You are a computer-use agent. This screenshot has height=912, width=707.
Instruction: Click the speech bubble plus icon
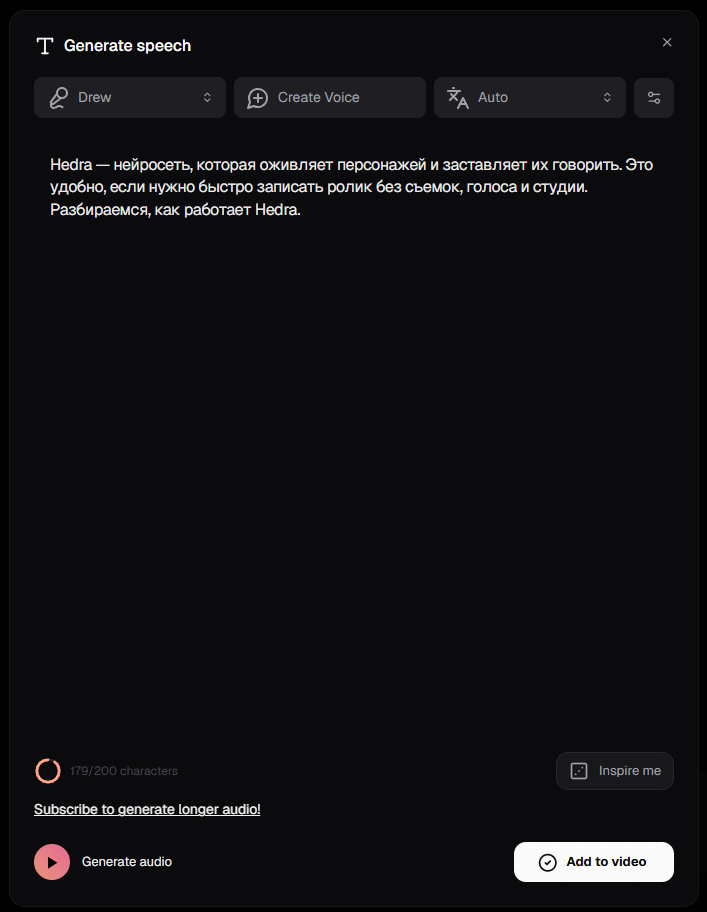coord(258,98)
